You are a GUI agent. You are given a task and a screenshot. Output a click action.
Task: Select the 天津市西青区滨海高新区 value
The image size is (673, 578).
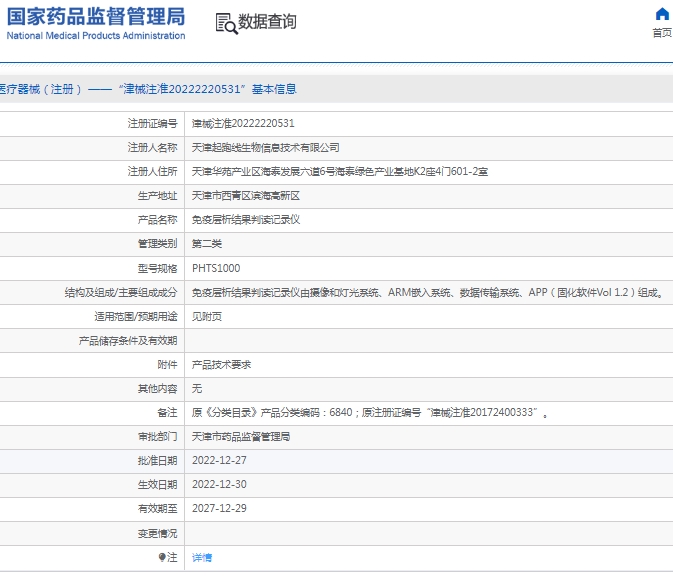coord(246,196)
